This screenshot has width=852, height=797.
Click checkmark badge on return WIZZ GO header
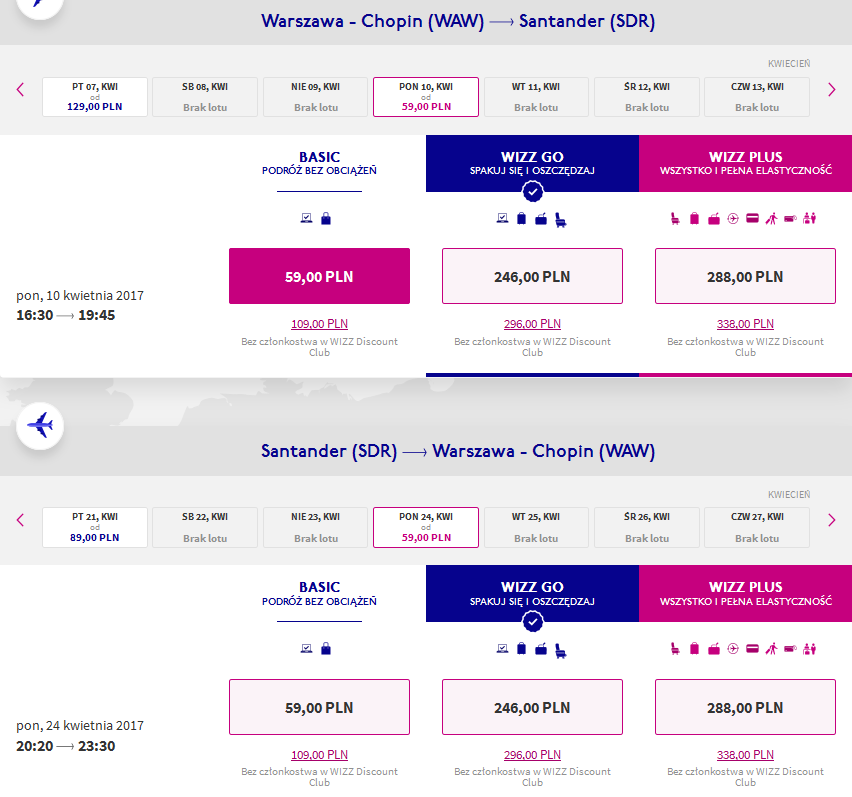[532, 622]
